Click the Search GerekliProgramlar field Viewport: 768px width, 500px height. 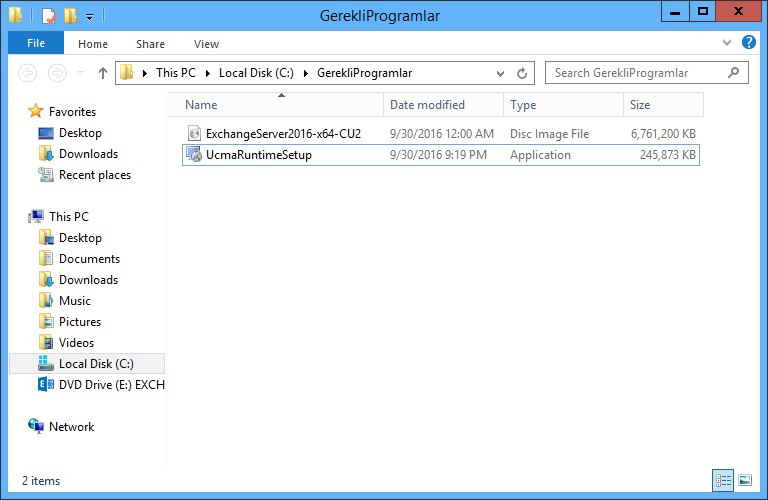point(647,73)
